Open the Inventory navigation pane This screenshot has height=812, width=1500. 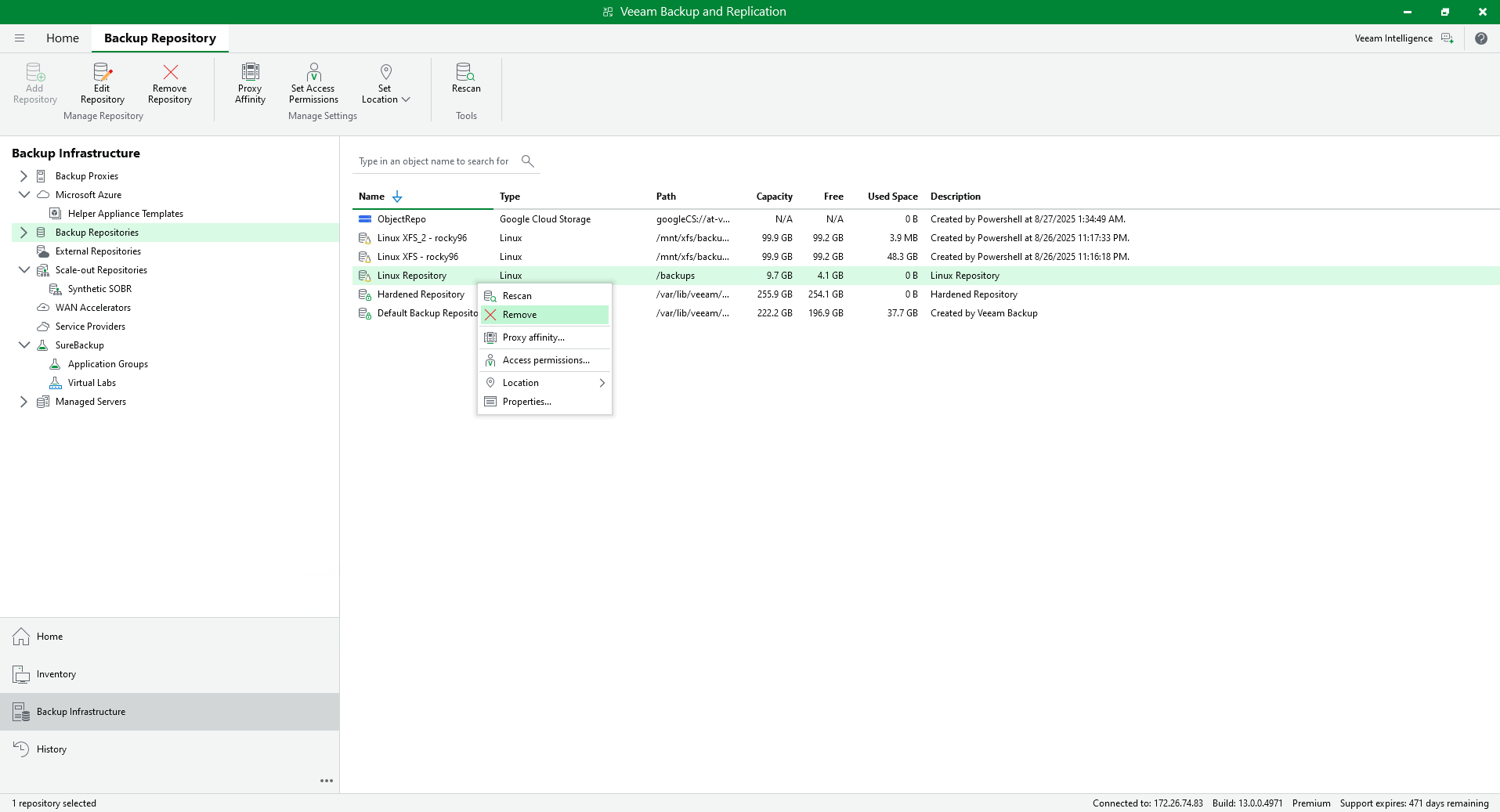(170, 674)
